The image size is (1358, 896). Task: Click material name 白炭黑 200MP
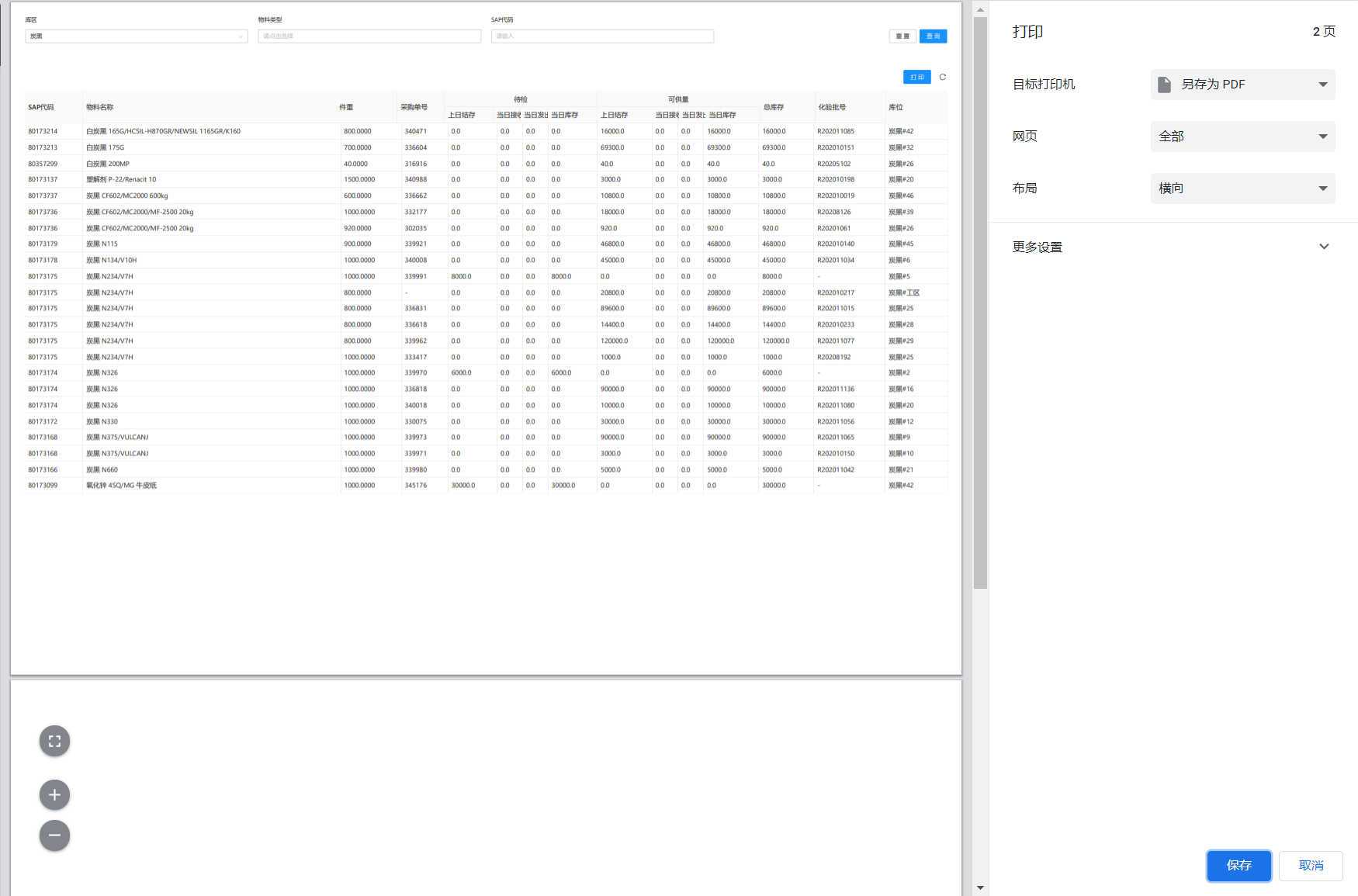(108, 164)
